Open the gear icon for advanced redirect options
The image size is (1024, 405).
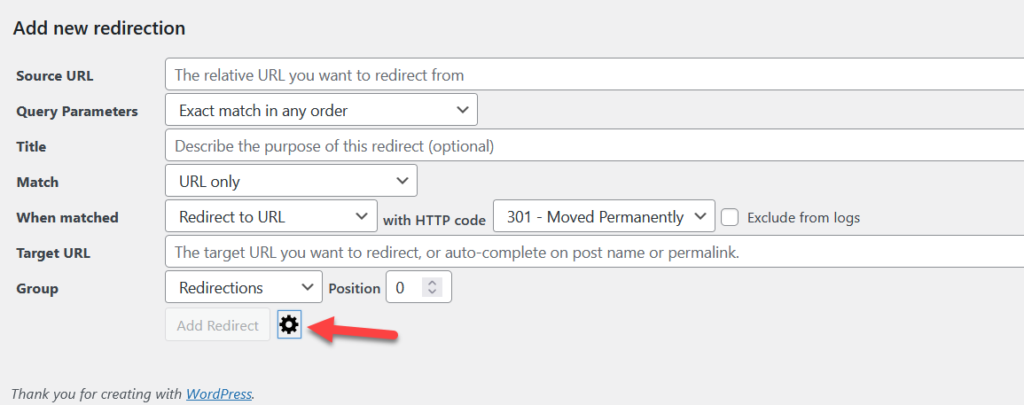(289, 325)
